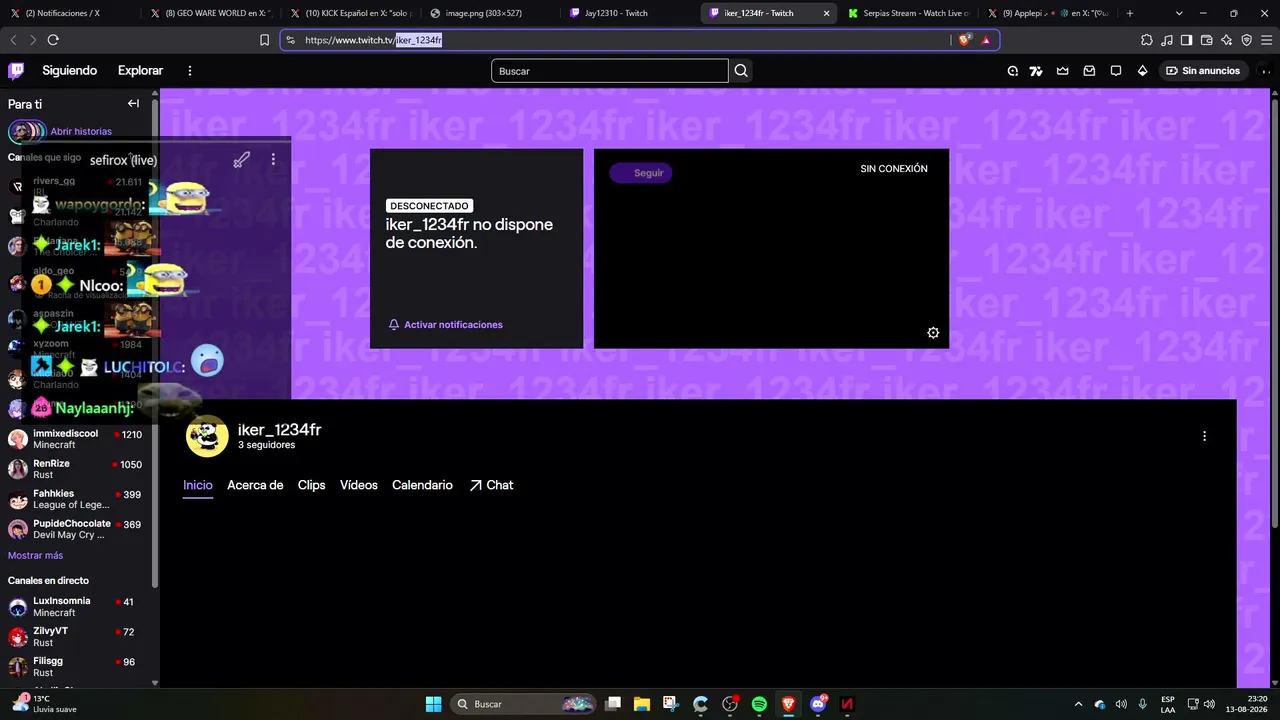Screen dimensions: 1280x720
Task: Click the search magnifier button
Action: click(741, 71)
